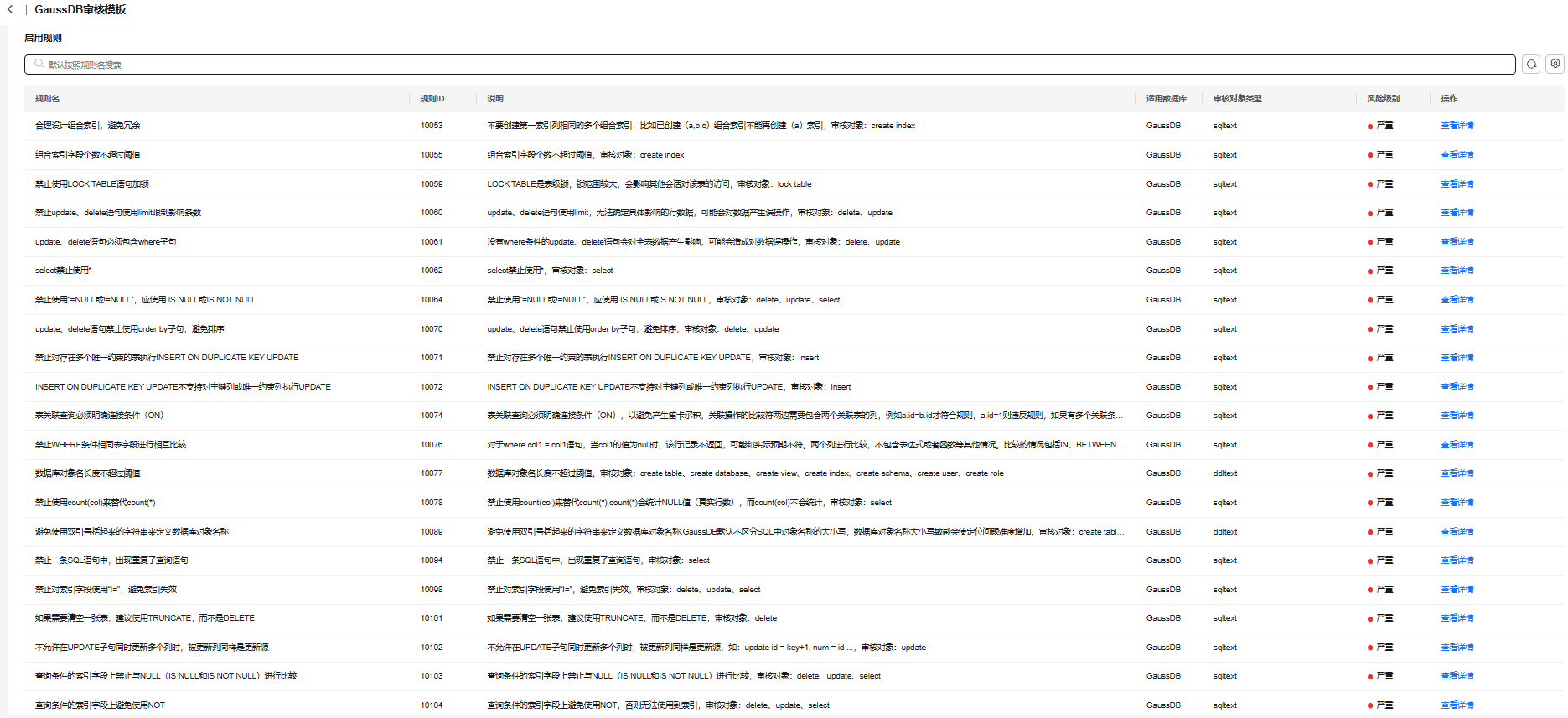Open the table column settings gear

click(x=1555, y=64)
